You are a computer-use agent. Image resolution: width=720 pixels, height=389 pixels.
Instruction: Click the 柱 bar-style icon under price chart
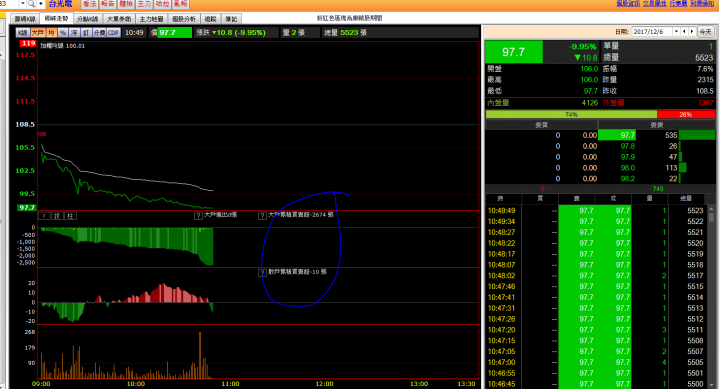click(x=70, y=216)
